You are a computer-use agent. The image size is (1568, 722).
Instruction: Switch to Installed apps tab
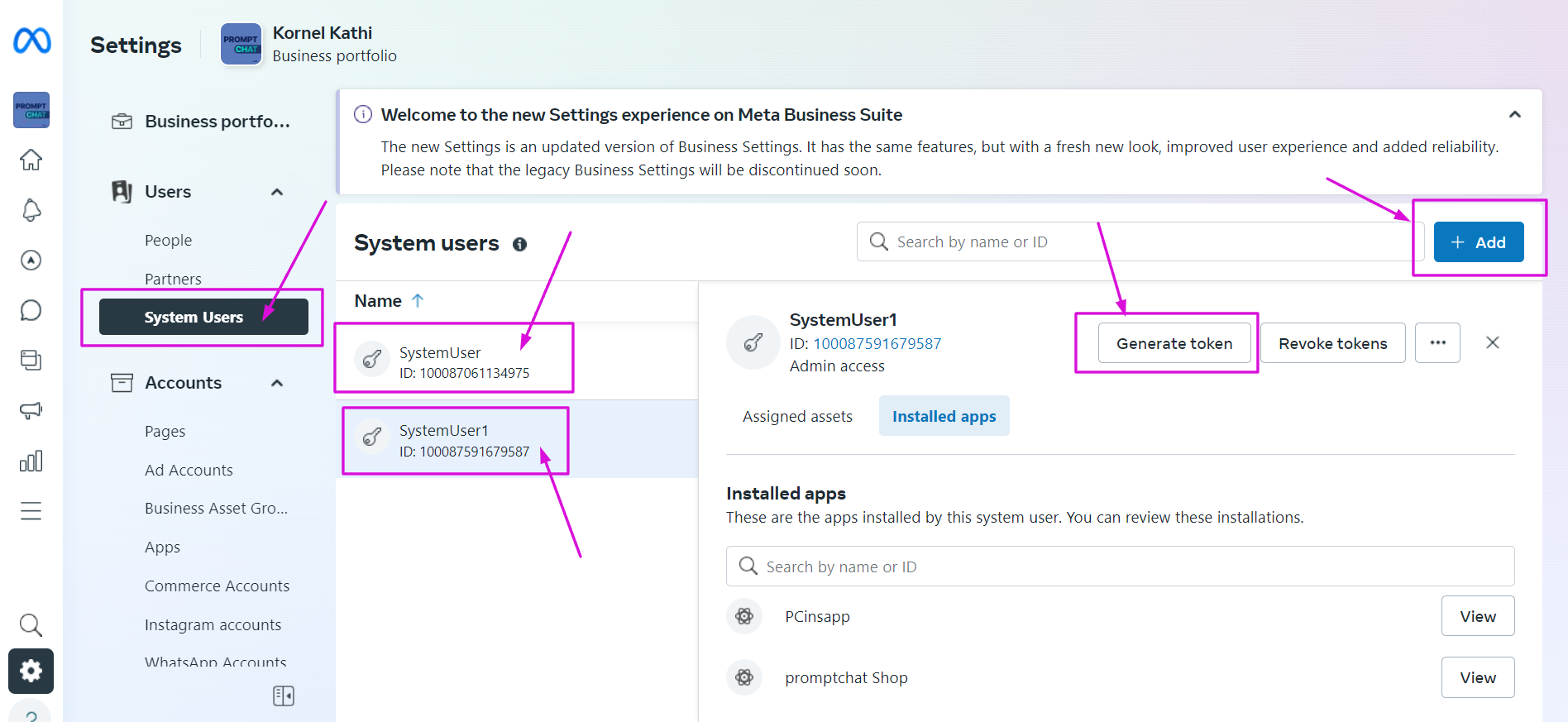click(x=944, y=416)
